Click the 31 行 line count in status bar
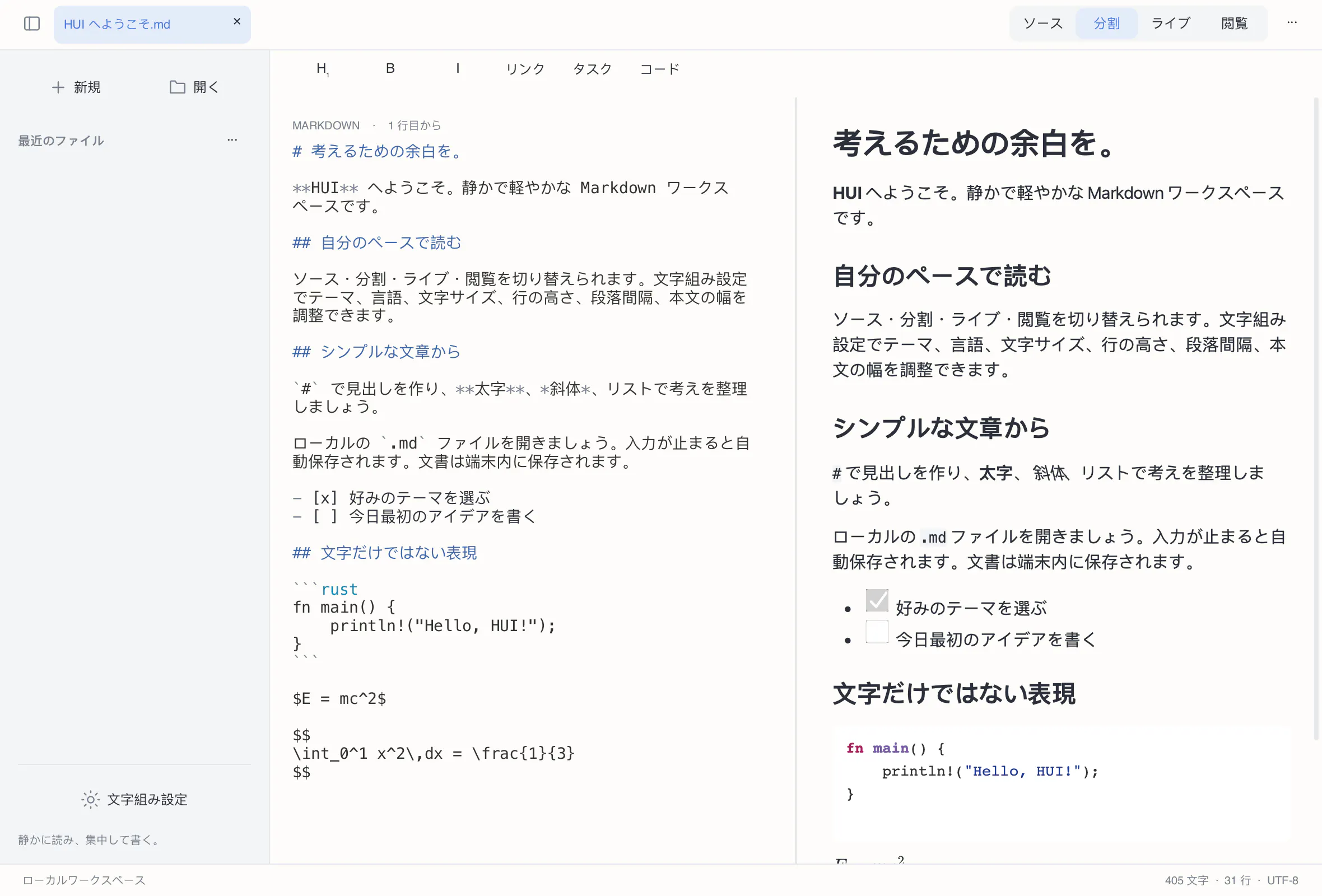Image resolution: width=1322 pixels, height=896 pixels. tap(1237, 880)
